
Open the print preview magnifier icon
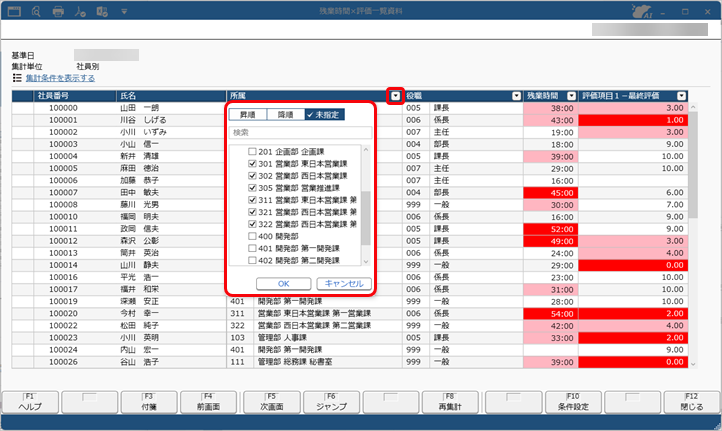pyautogui.click(x=36, y=11)
